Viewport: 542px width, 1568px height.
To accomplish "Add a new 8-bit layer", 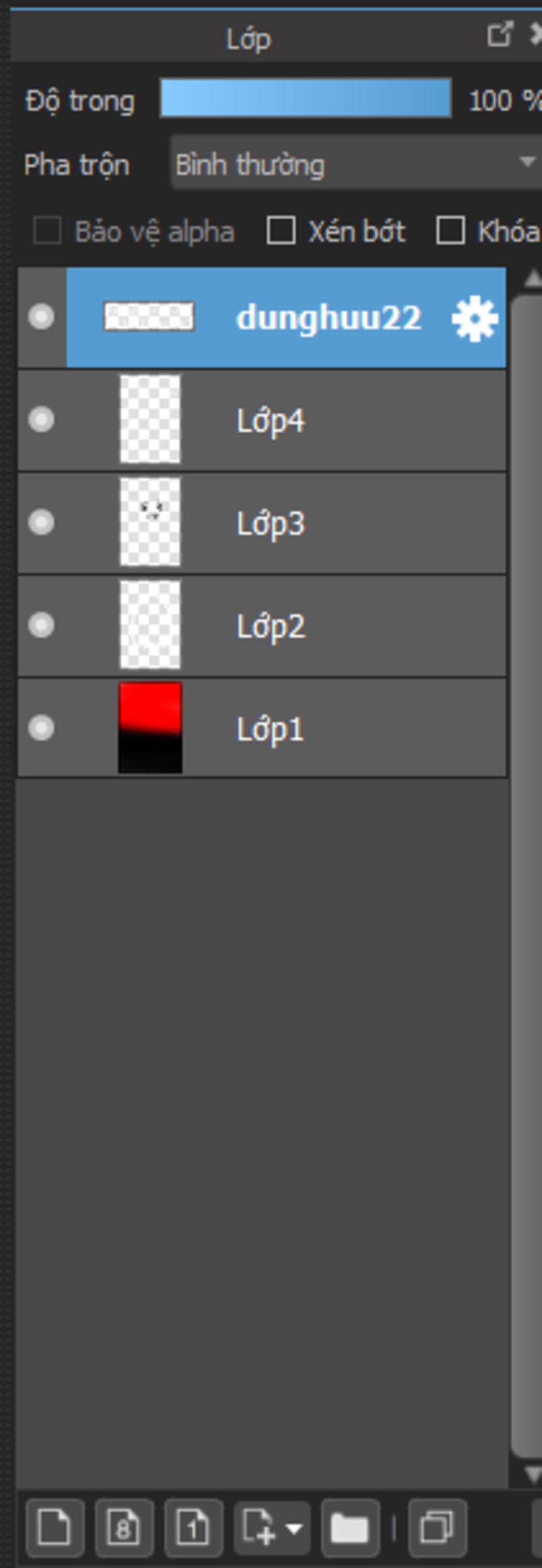I will click(x=124, y=1527).
